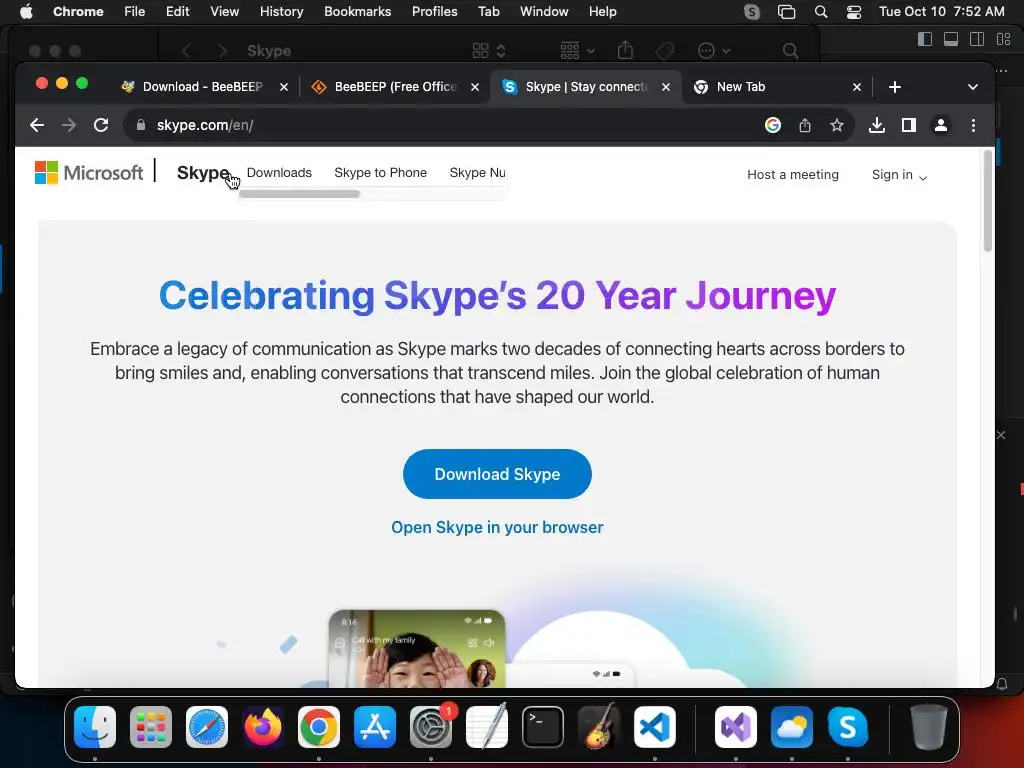Open the Downloads nav link
Viewport: 1024px width, 768px height.
[x=279, y=172]
